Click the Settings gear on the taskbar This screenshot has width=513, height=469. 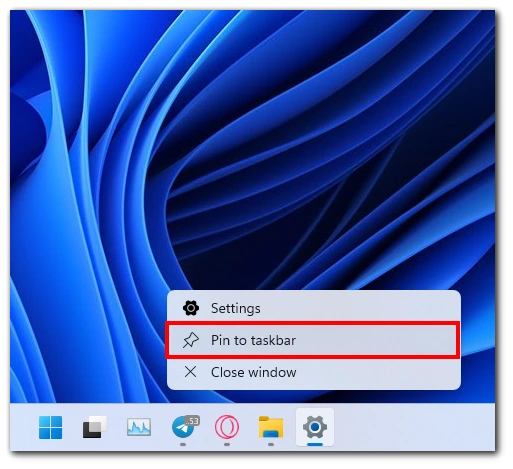click(315, 427)
